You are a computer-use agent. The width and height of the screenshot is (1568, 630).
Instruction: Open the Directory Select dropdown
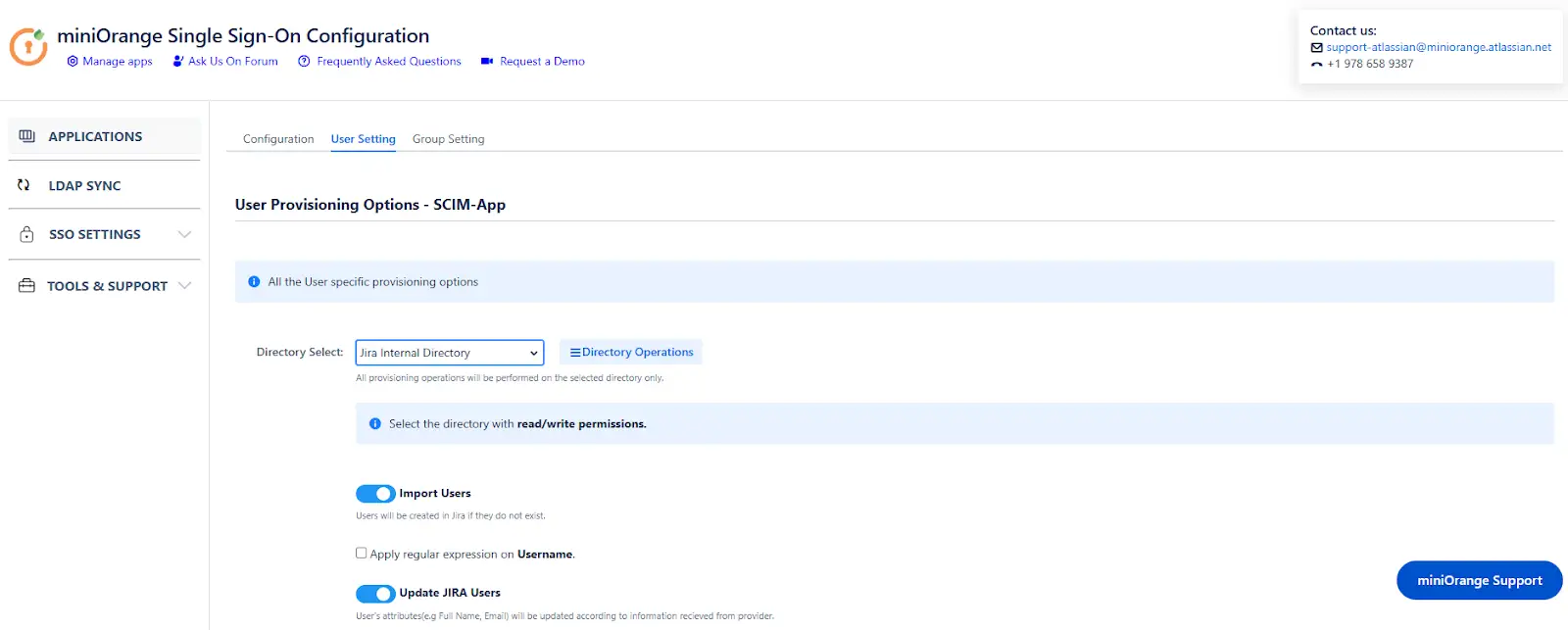[450, 353]
